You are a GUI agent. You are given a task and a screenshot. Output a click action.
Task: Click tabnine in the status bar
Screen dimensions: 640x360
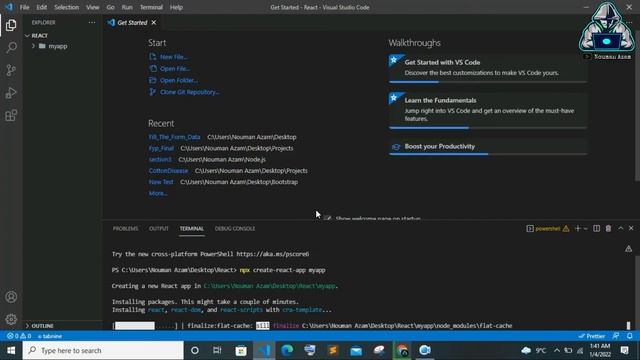point(50,336)
